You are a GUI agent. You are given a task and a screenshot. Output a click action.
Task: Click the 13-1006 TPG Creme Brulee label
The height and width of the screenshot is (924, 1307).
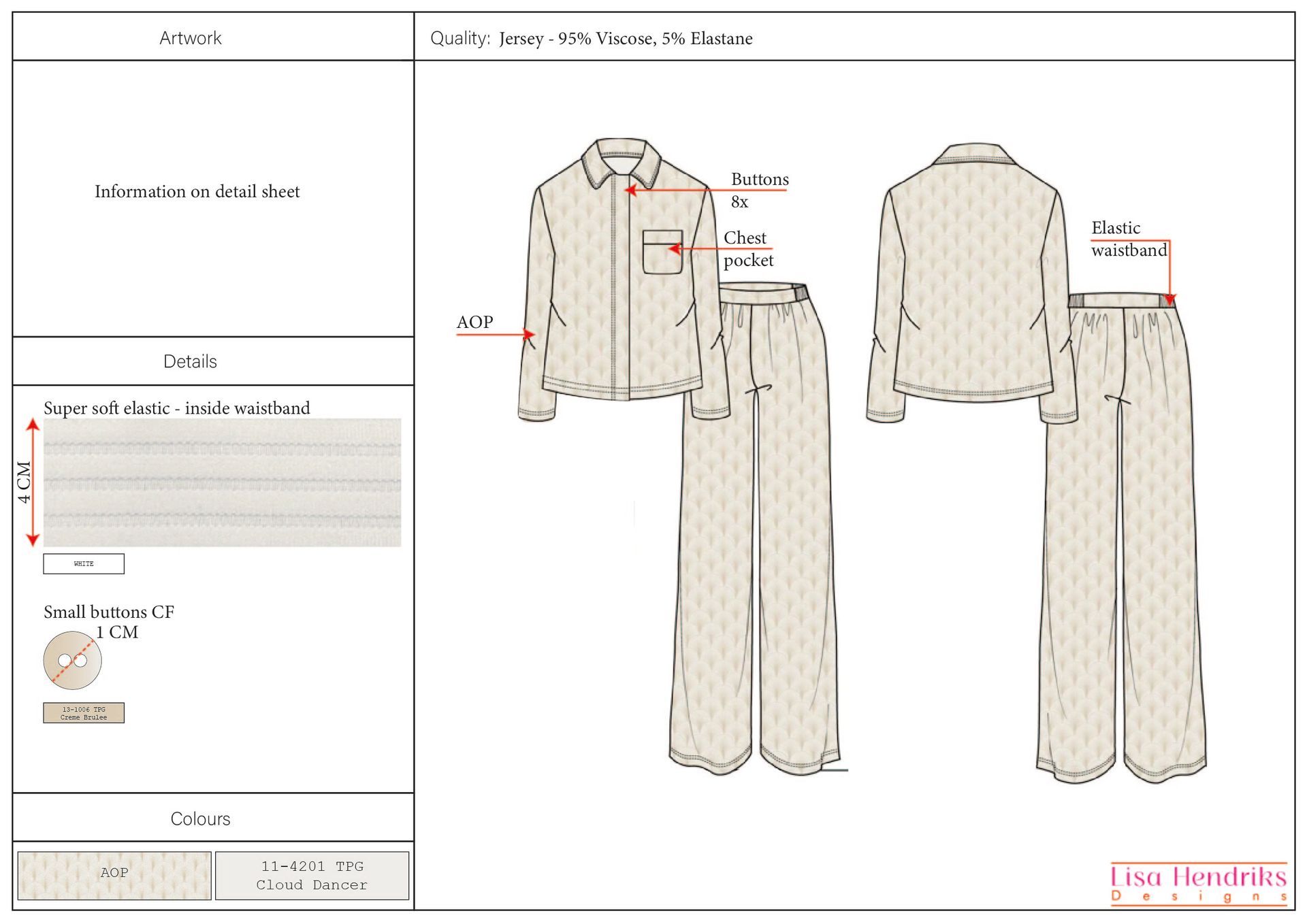coord(83,712)
